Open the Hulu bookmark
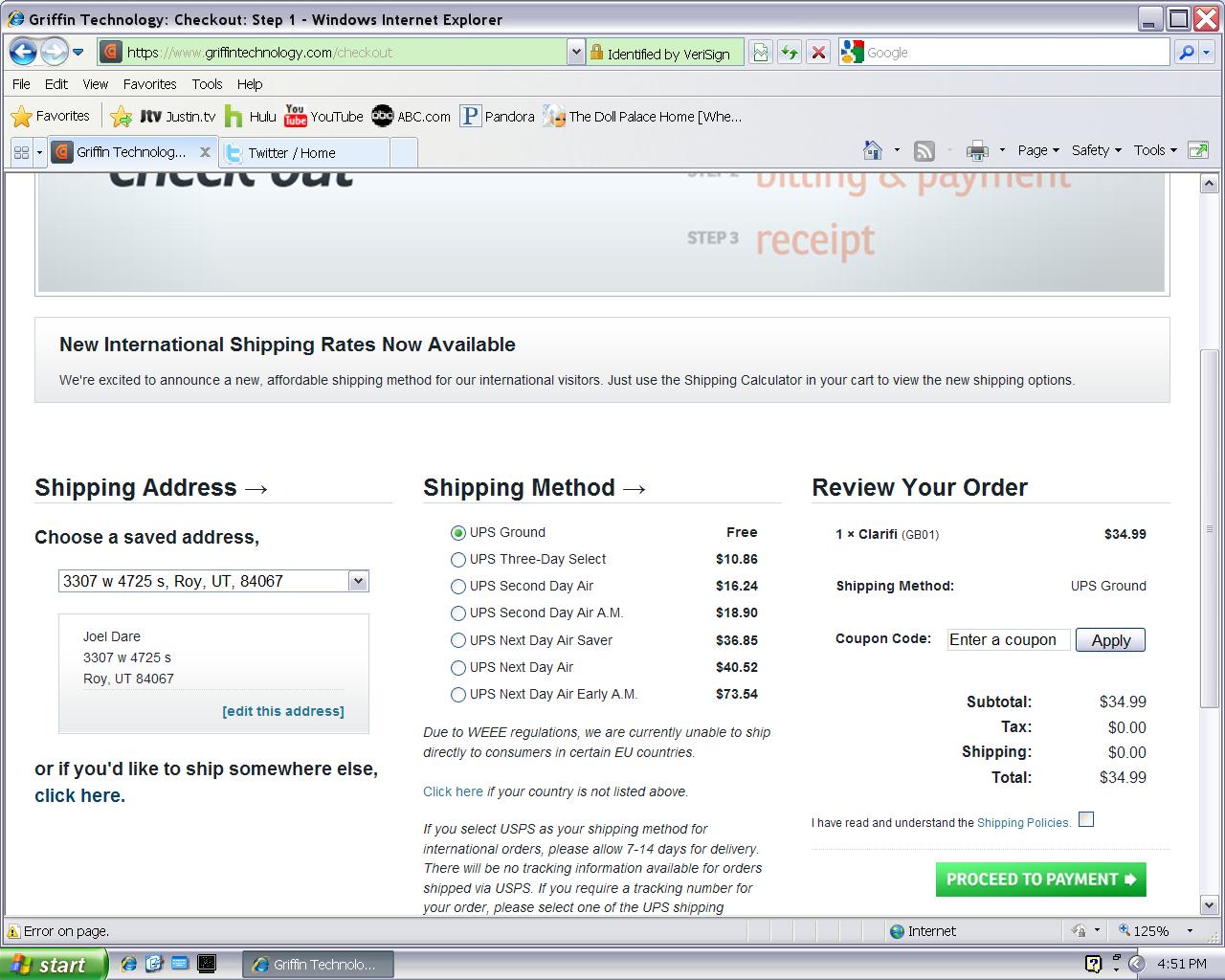Screen dimensions: 1225x980 click(251, 117)
